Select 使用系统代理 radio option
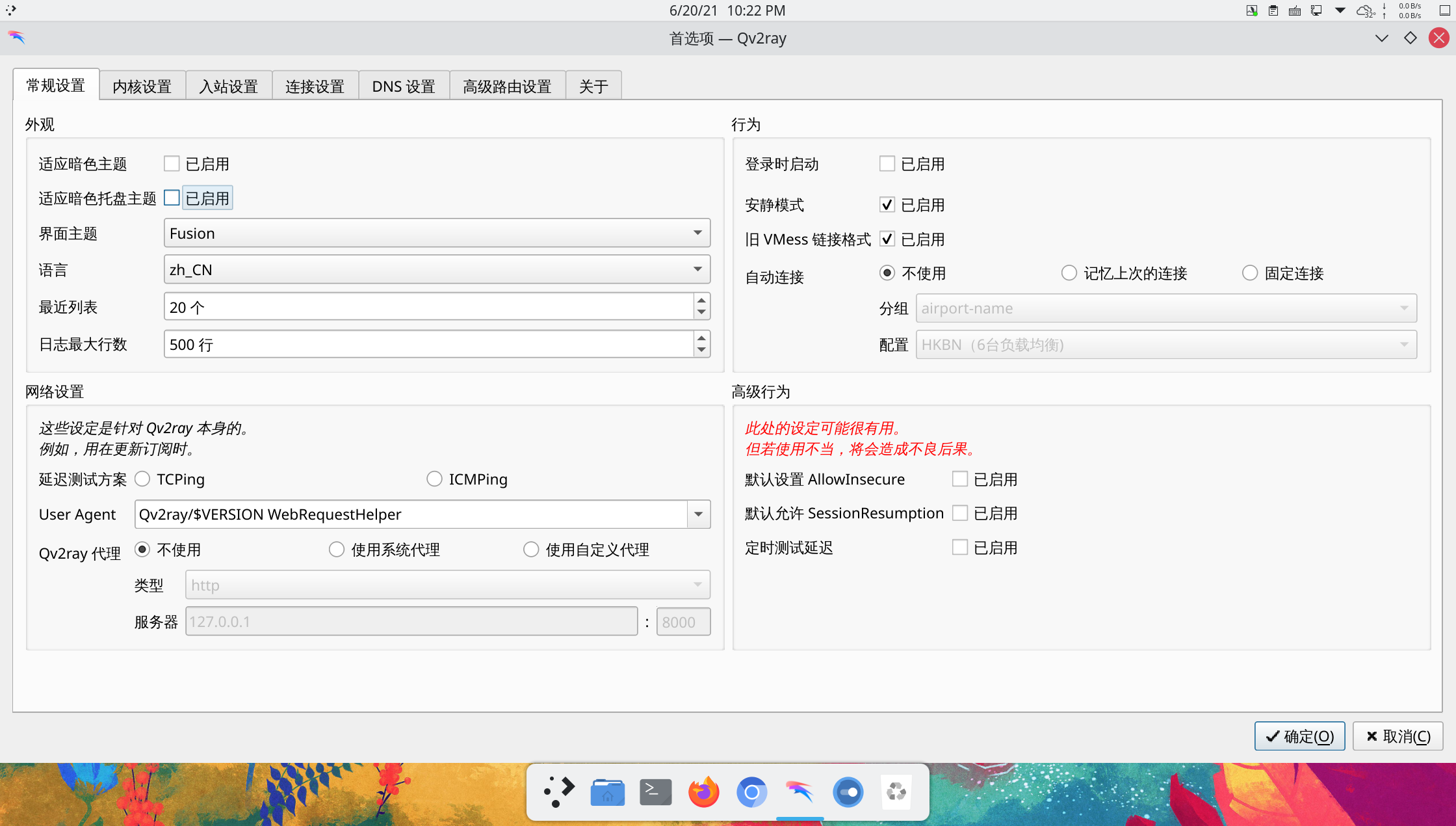The image size is (1456, 826). pos(336,550)
